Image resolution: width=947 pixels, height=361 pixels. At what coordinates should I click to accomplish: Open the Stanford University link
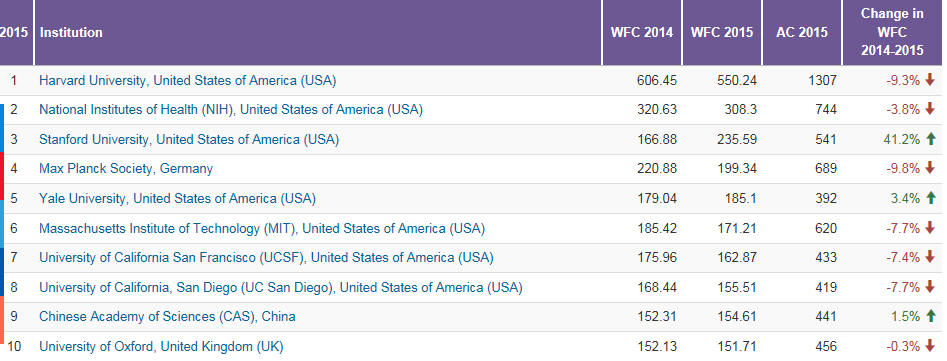[x=189, y=139]
